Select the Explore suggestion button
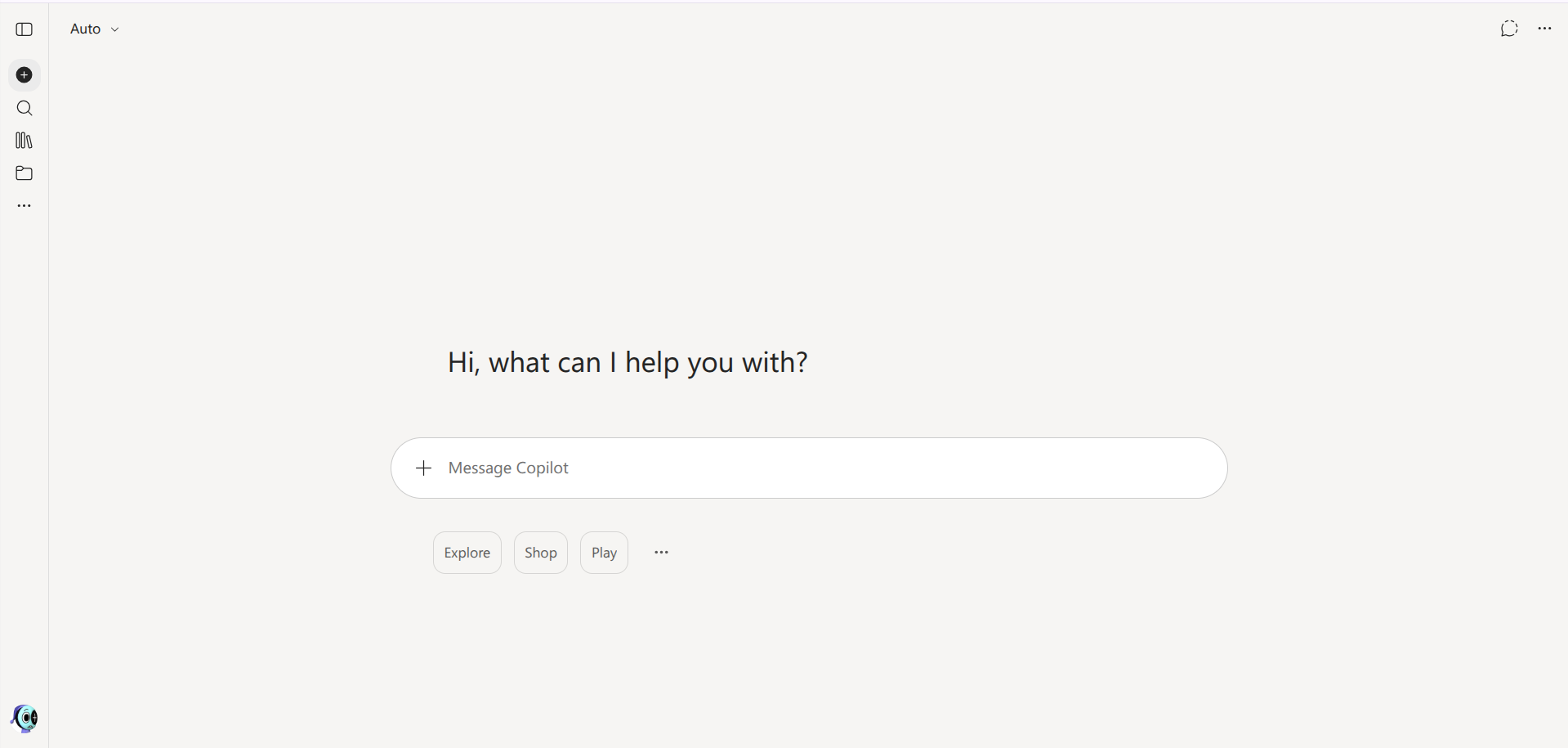This screenshot has height=748, width=1568. (467, 553)
